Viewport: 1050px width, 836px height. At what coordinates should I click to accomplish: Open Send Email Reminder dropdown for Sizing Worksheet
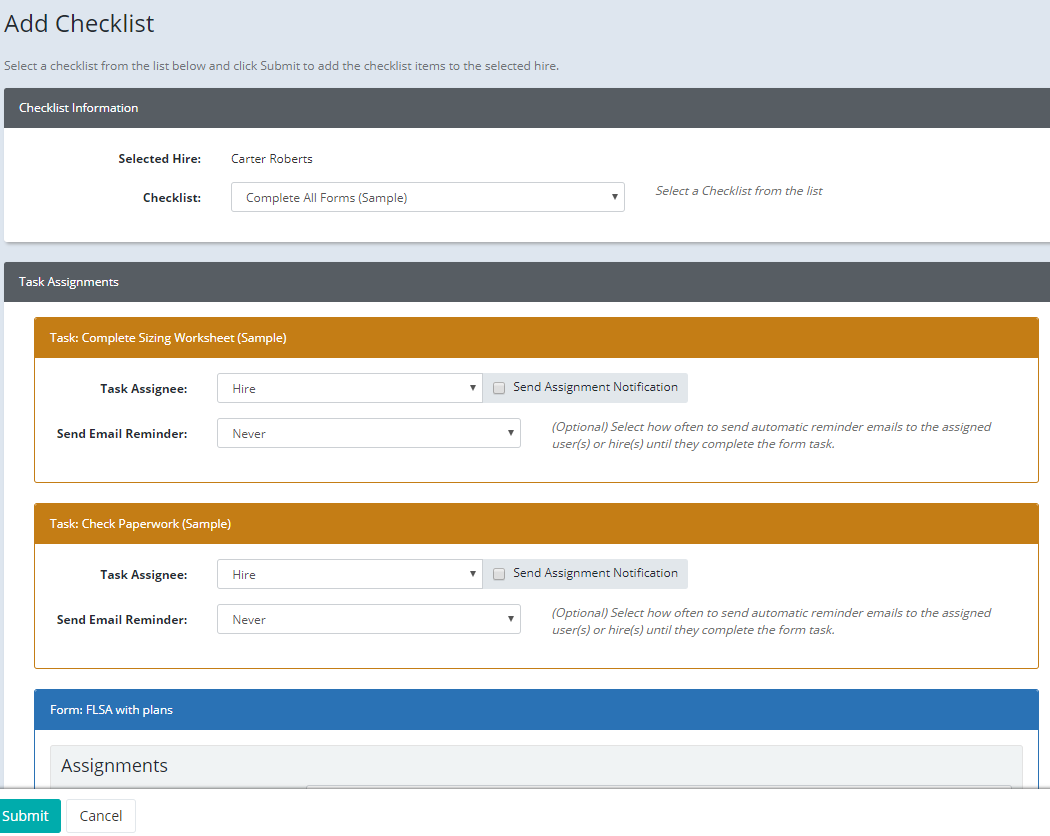click(x=368, y=433)
